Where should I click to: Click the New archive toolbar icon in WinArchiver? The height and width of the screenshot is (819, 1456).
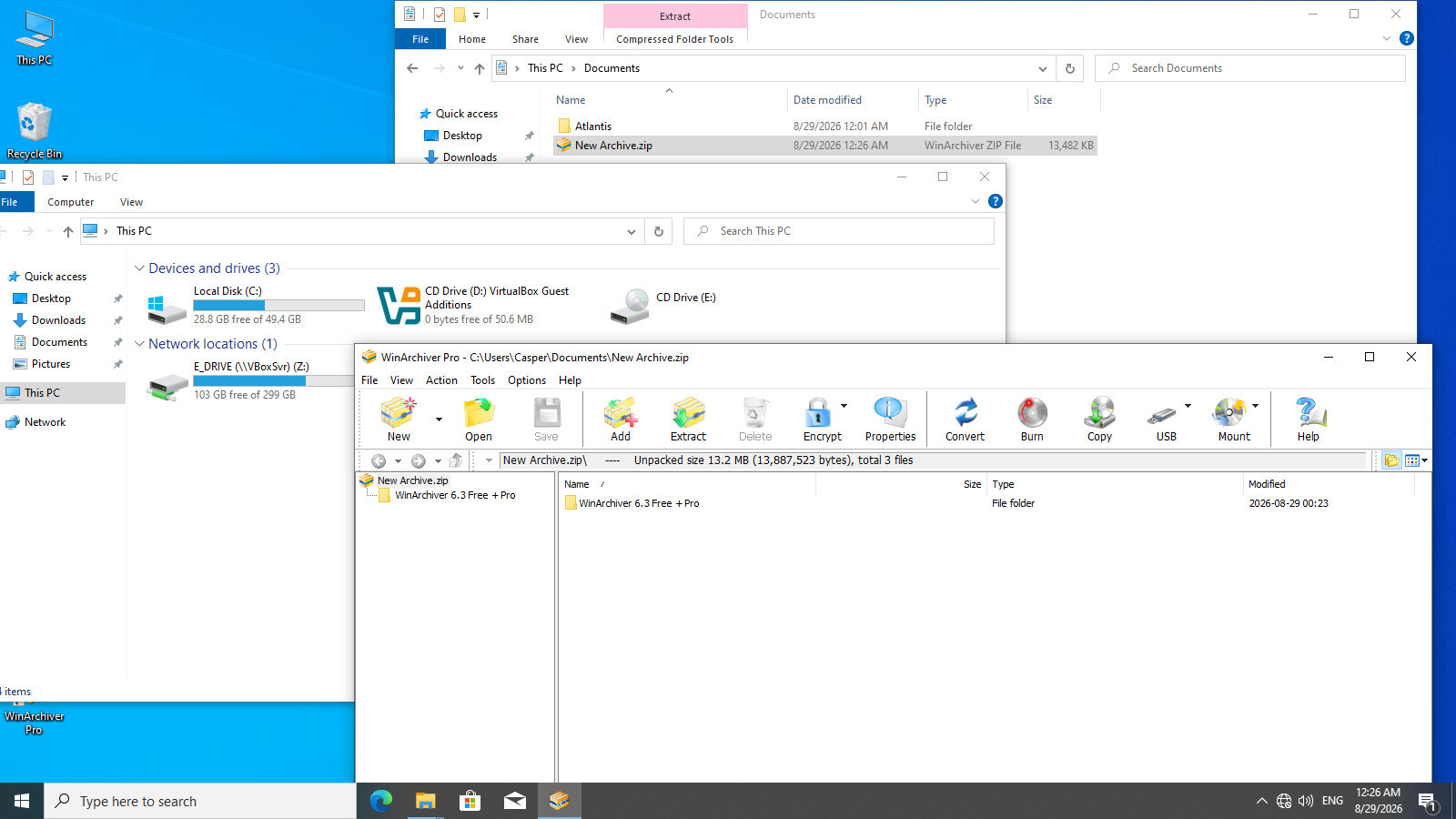[x=399, y=413]
